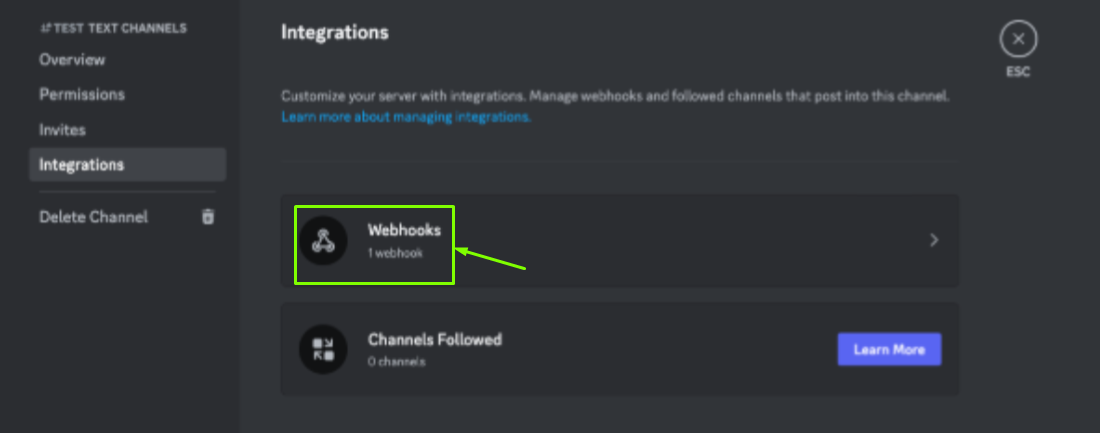Go to the Permissions section
The height and width of the screenshot is (433, 1100).
point(82,95)
